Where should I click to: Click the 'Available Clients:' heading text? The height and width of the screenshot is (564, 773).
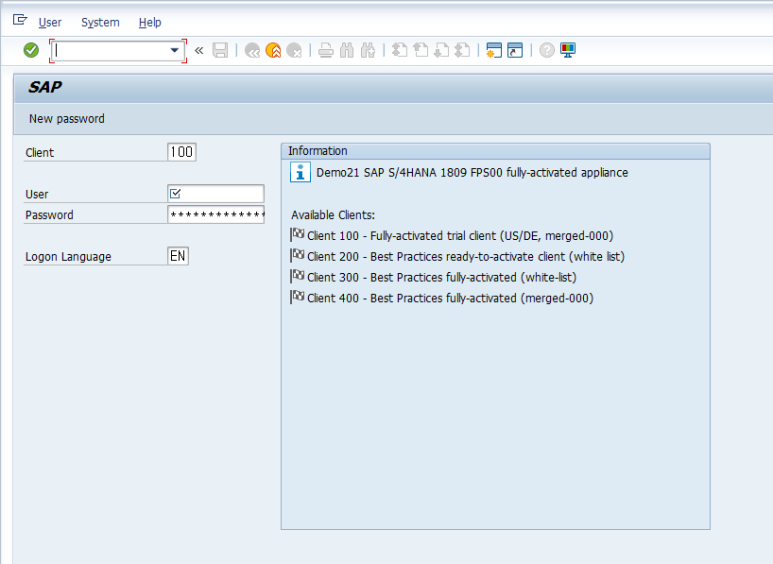333,215
